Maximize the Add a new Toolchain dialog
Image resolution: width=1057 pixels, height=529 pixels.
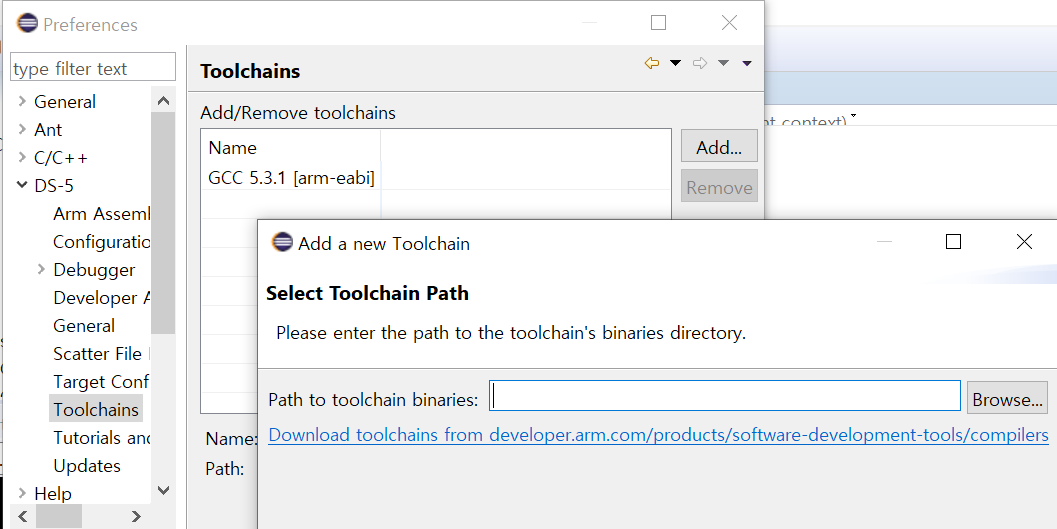pyautogui.click(x=953, y=241)
